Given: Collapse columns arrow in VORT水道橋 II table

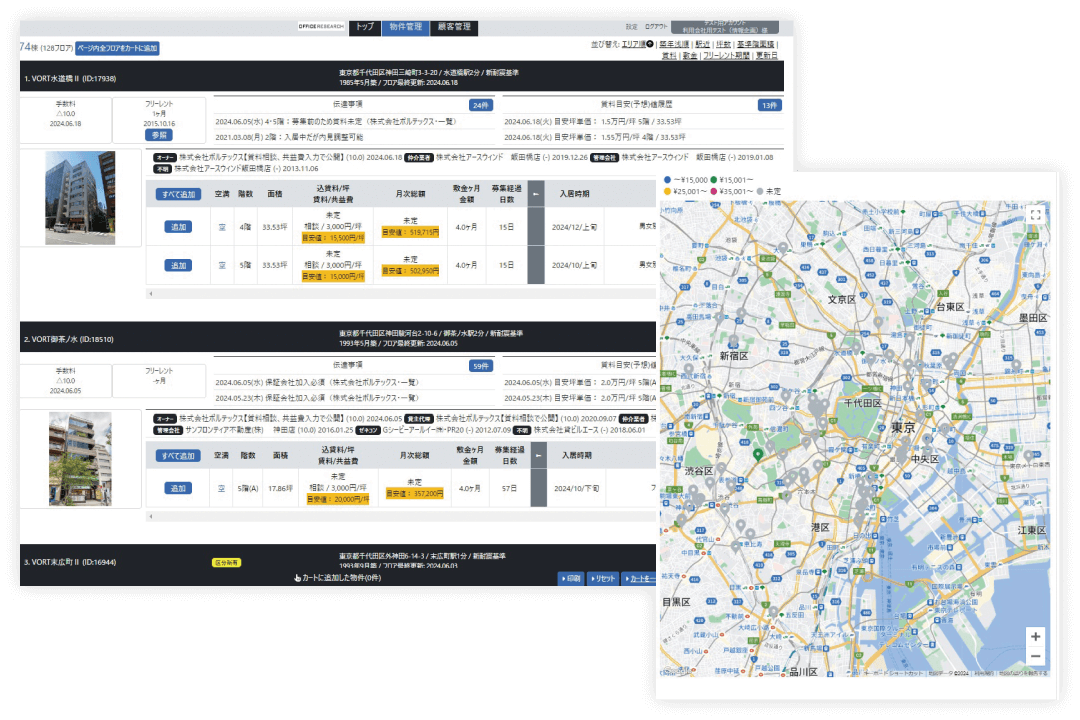Looking at the screenshot, I should [x=536, y=194].
